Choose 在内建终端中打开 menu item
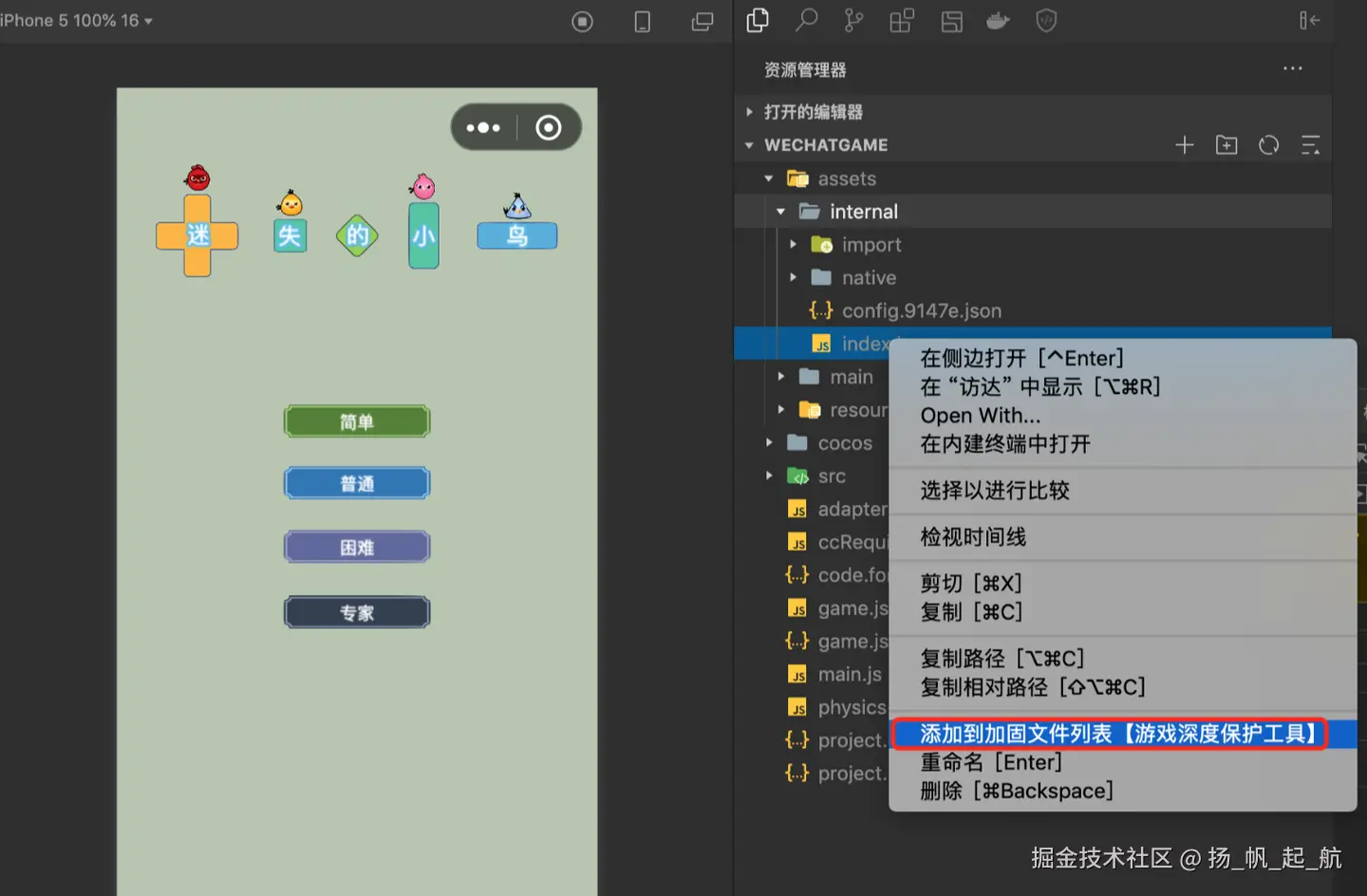Viewport: 1367px width, 896px height. [x=1123, y=443]
